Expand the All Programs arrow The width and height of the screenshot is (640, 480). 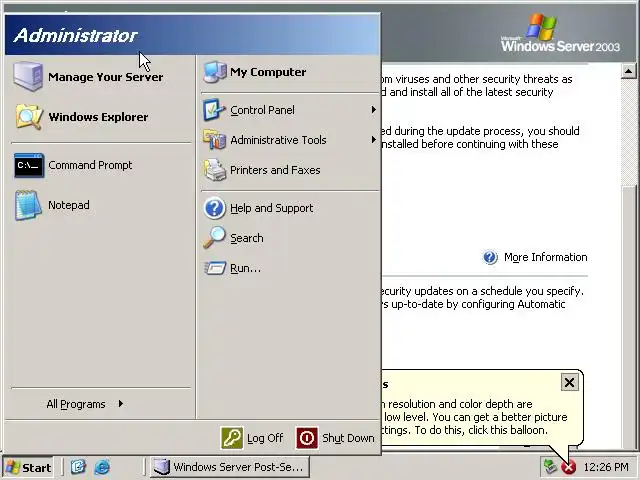(x=121, y=404)
